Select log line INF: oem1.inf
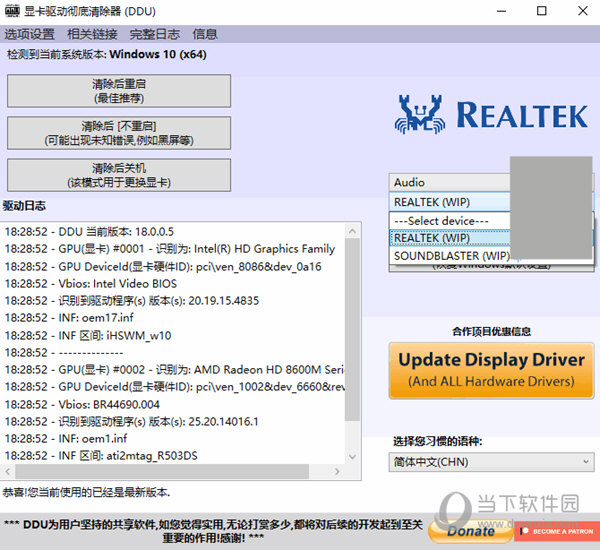Image resolution: width=600 pixels, height=550 pixels. pyautogui.click(x=66, y=439)
